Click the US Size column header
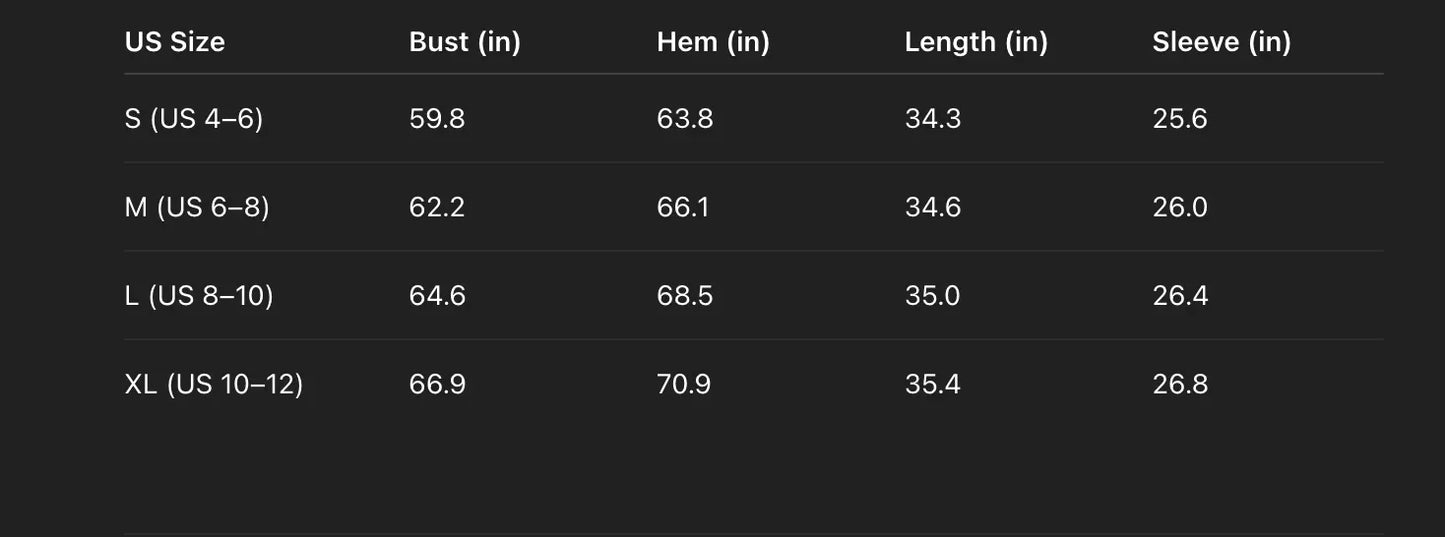Viewport: 1445px width, 537px height. (175, 42)
